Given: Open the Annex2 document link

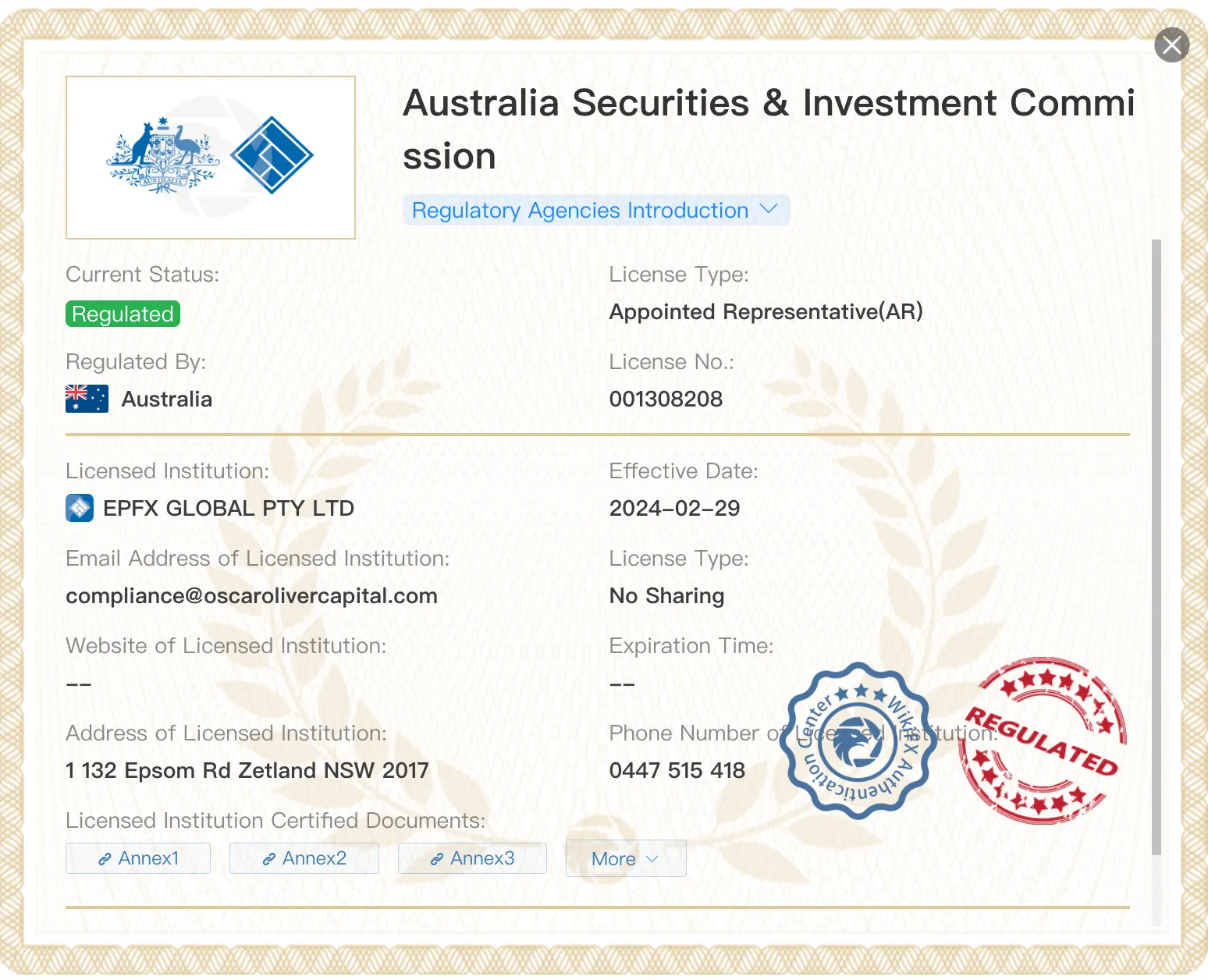Looking at the screenshot, I should pyautogui.click(x=304, y=858).
